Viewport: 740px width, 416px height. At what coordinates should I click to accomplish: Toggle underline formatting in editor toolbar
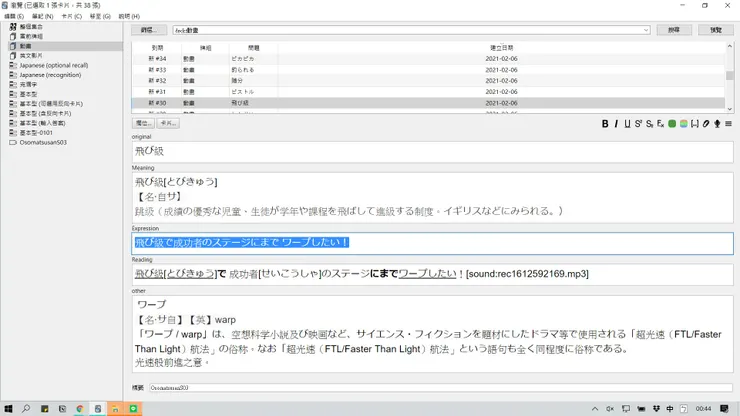(627, 124)
